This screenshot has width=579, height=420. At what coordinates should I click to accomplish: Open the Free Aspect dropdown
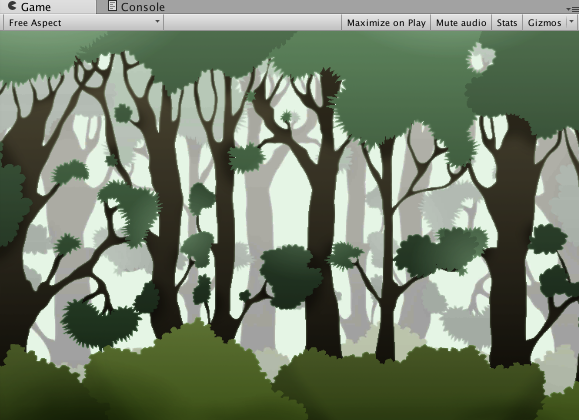83,23
